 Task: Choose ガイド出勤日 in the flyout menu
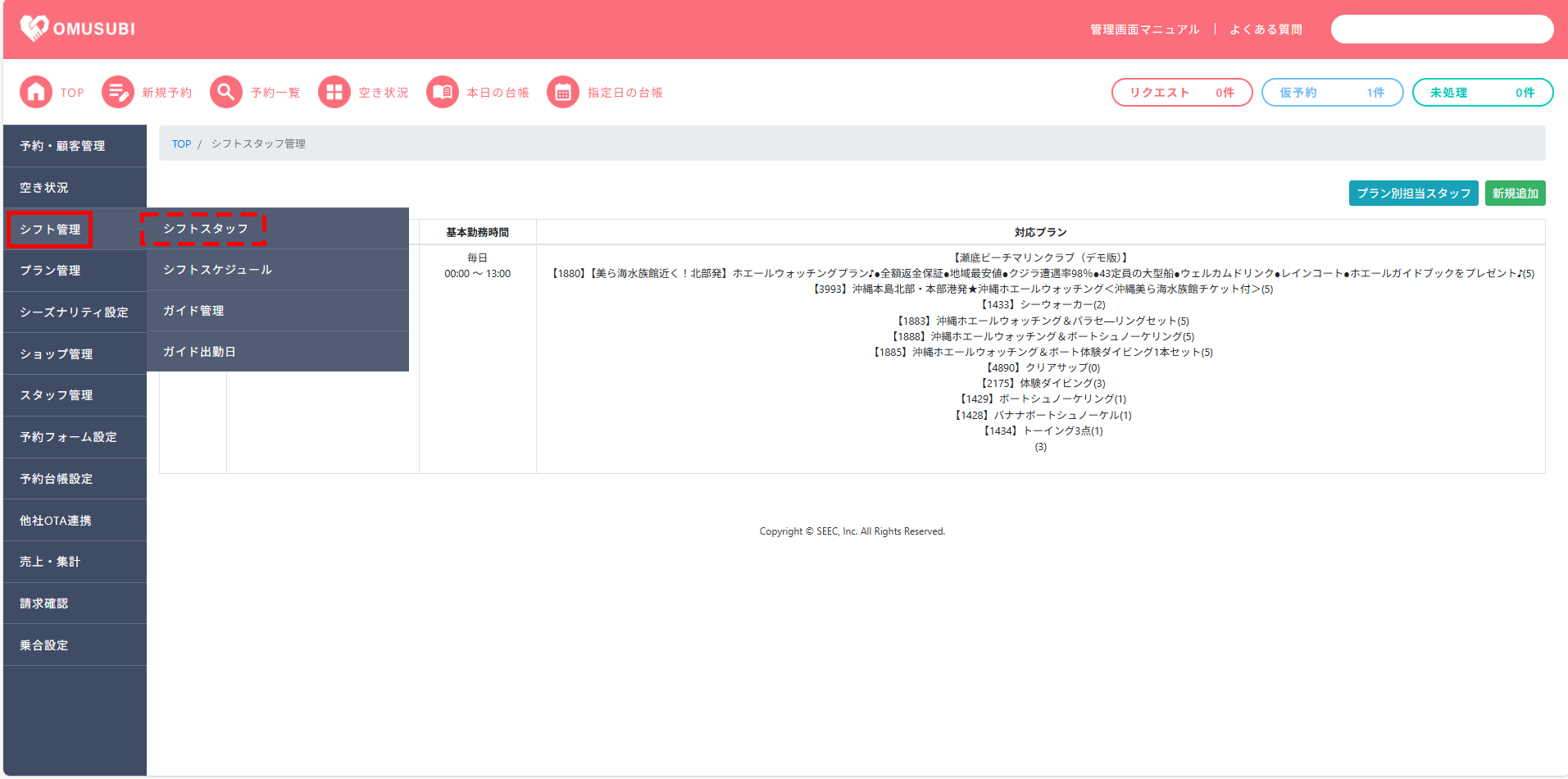point(199,352)
